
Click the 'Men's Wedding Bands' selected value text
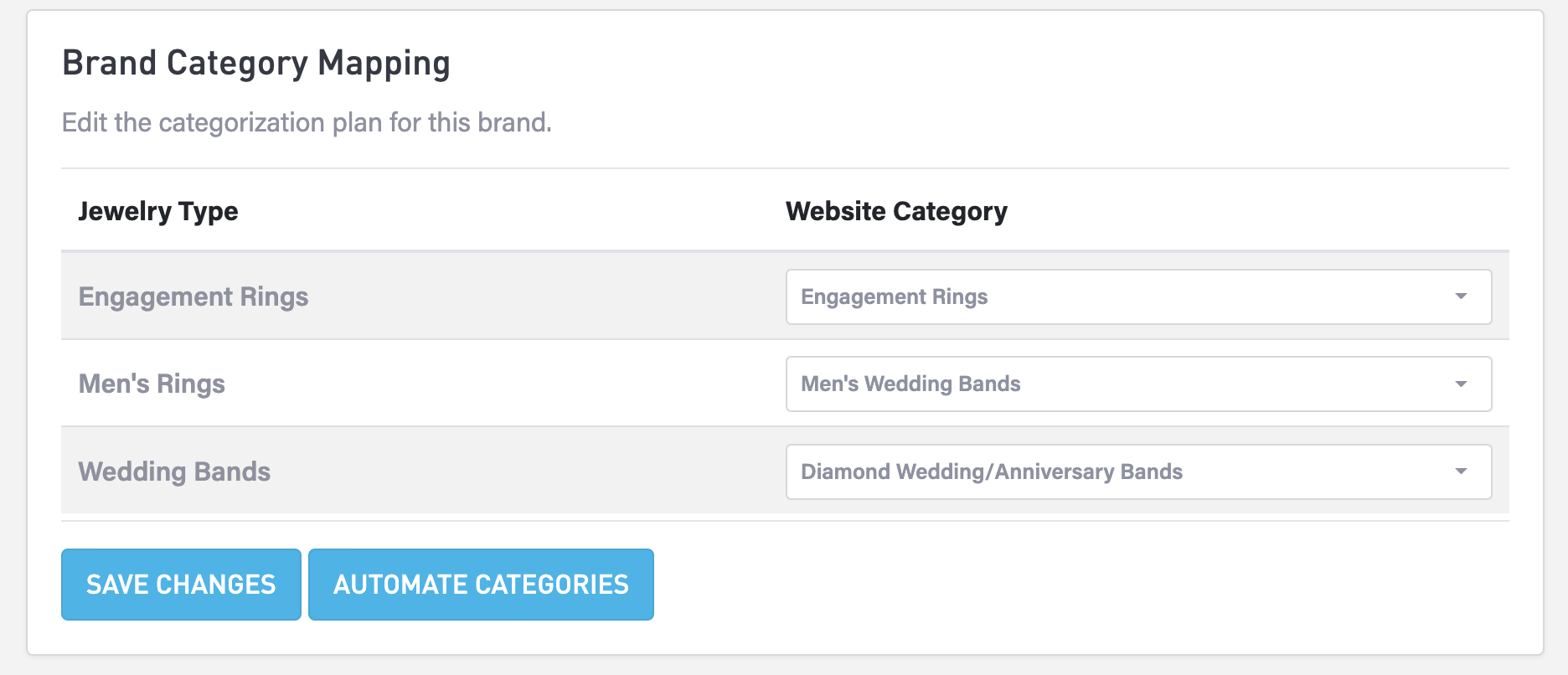[x=910, y=384]
